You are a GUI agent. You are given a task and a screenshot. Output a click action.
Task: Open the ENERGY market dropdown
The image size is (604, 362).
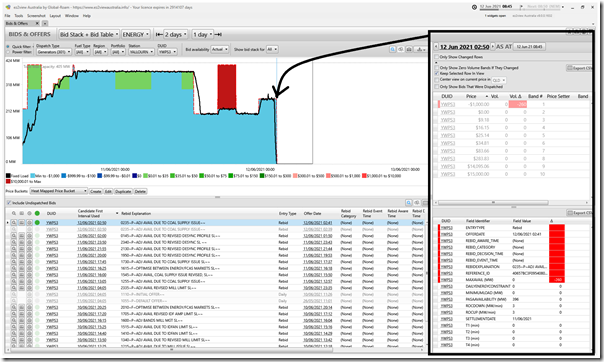point(136,35)
